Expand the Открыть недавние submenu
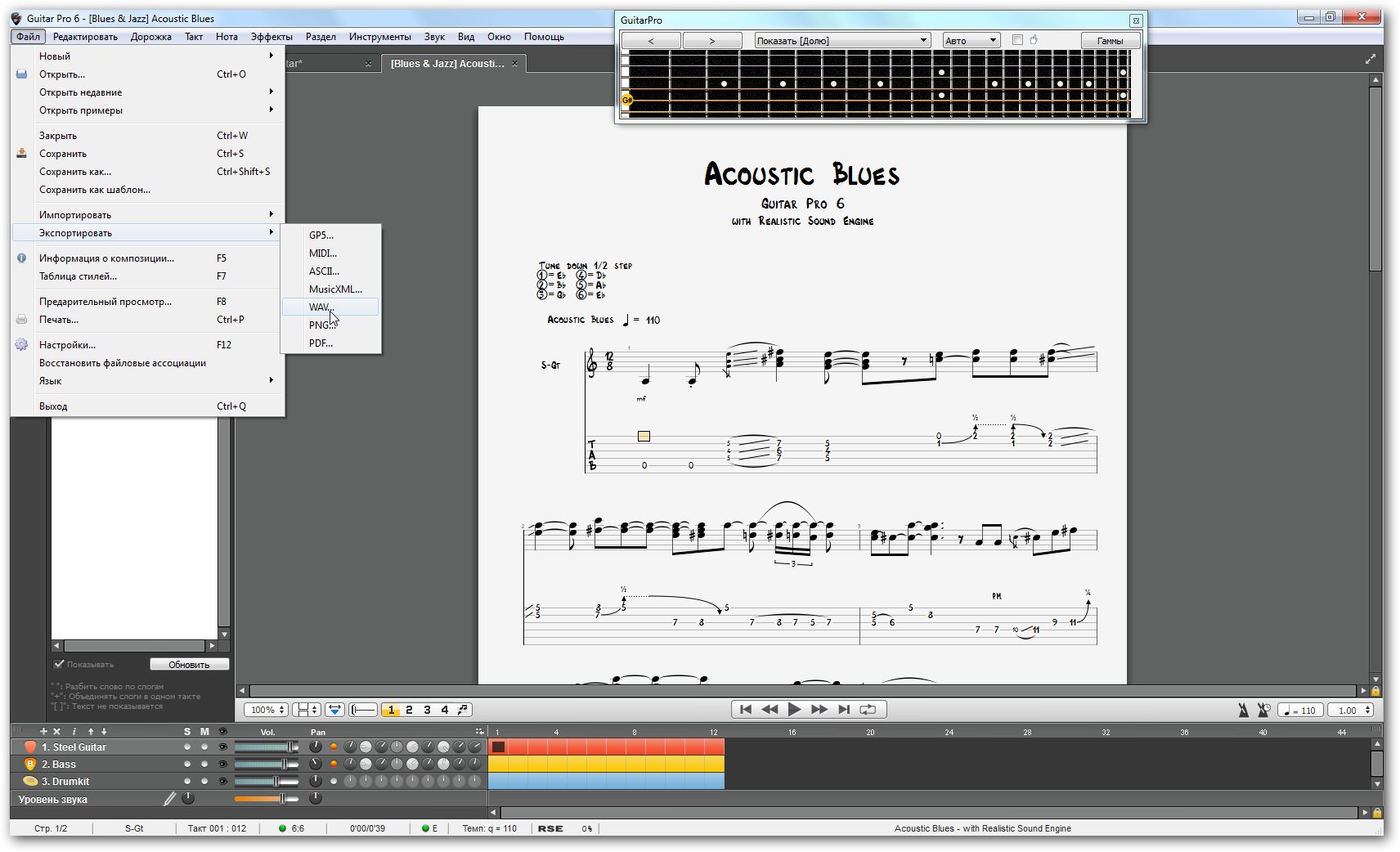Image resolution: width=1400 pixels, height=852 pixels. click(x=148, y=92)
